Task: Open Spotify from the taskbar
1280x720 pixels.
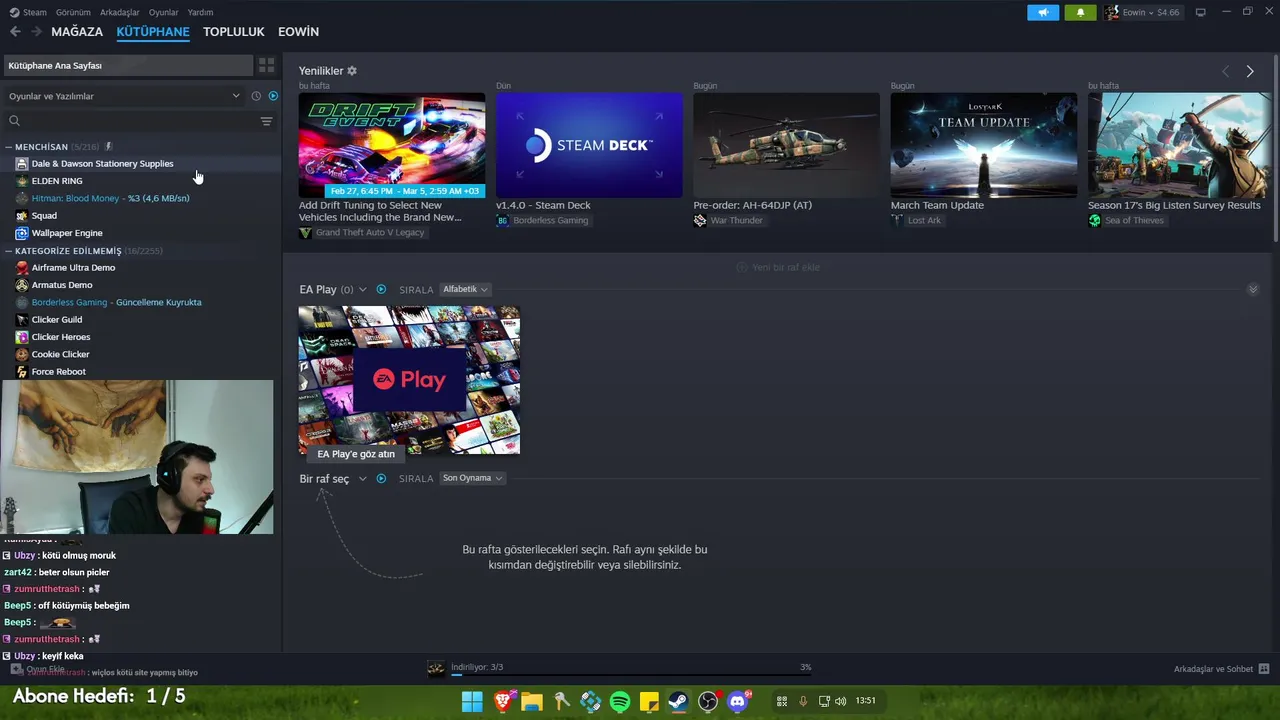Action: pos(619,701)
